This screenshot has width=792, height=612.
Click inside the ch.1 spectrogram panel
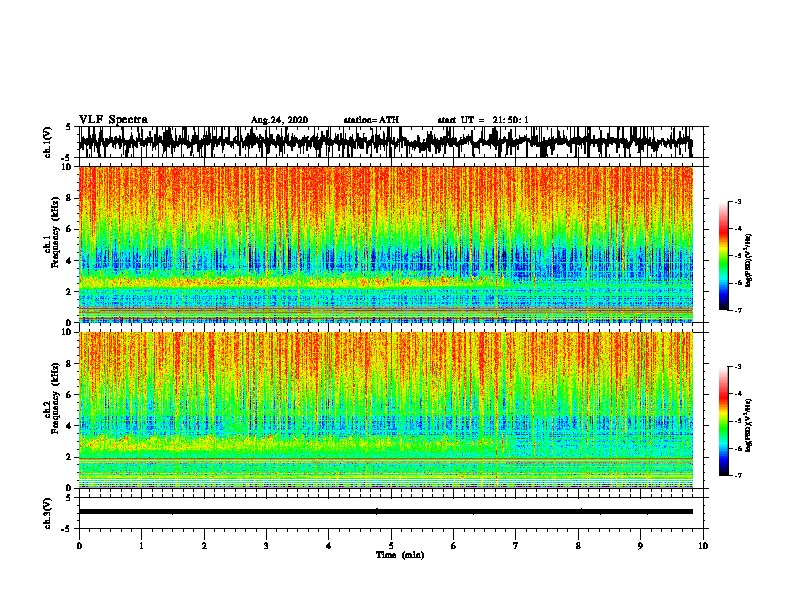(386, 244)
